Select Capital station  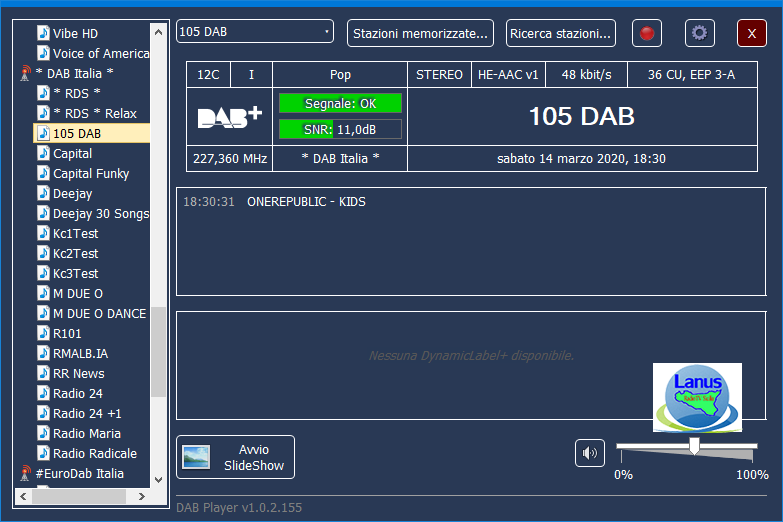(x=72, y=153)
